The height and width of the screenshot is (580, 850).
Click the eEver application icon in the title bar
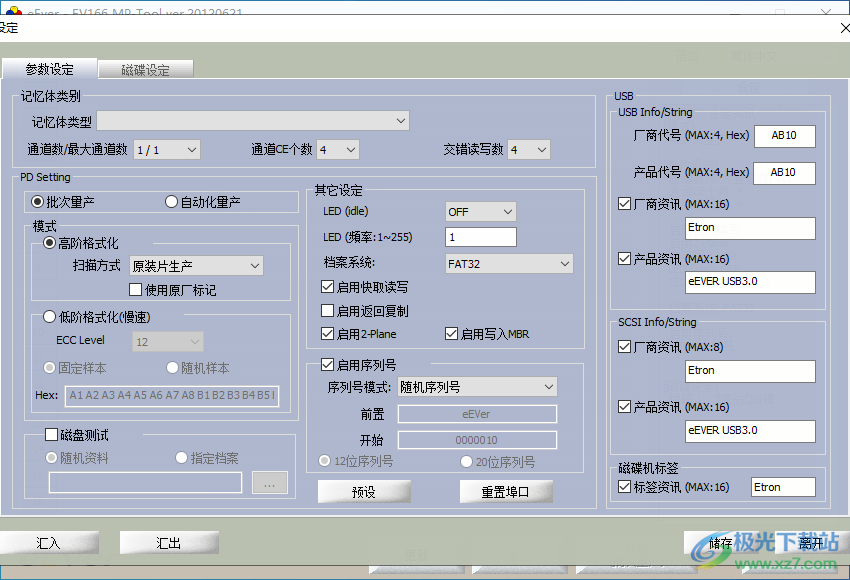tap(16, 7)
